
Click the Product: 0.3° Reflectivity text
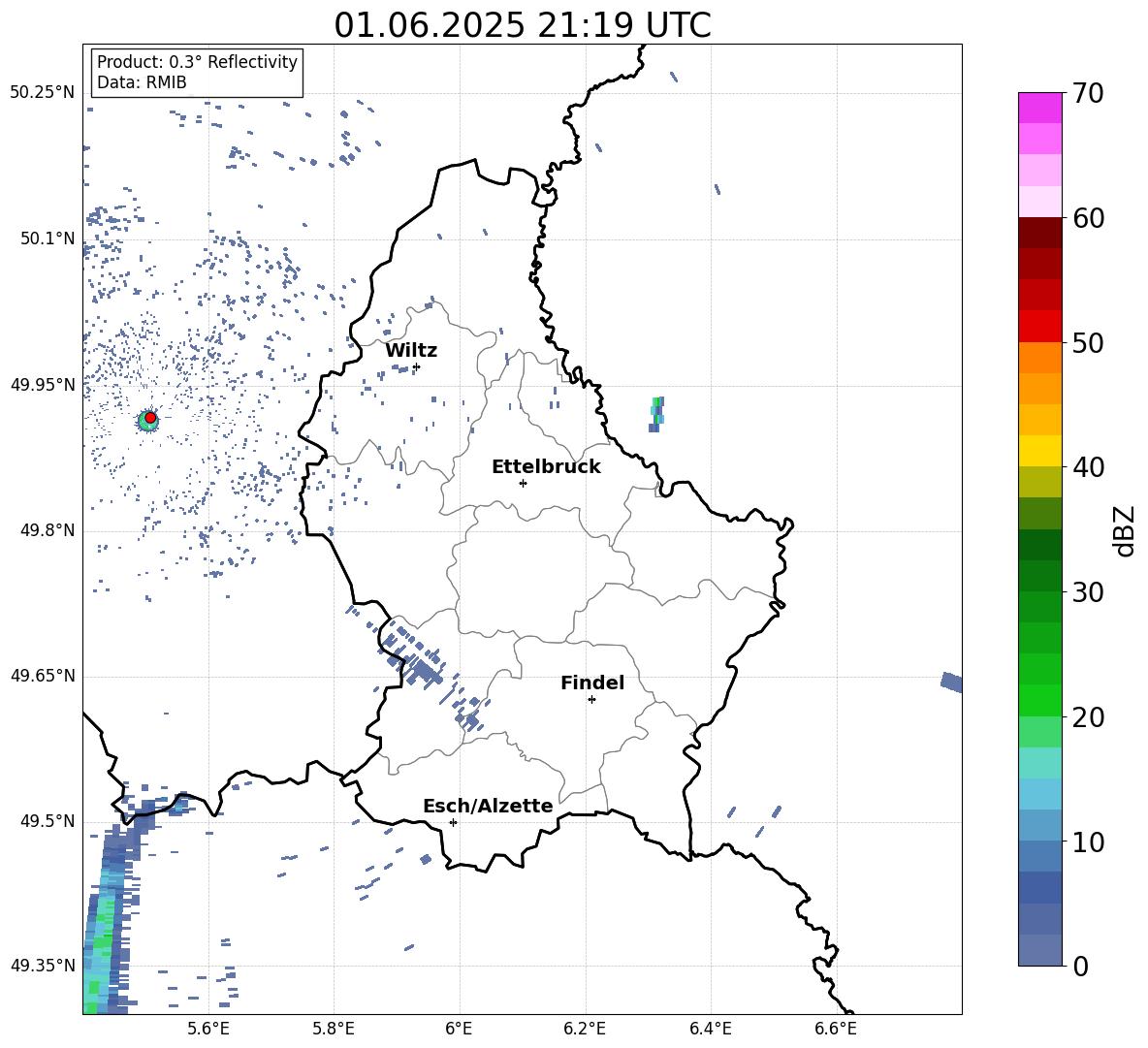(197, 62)
